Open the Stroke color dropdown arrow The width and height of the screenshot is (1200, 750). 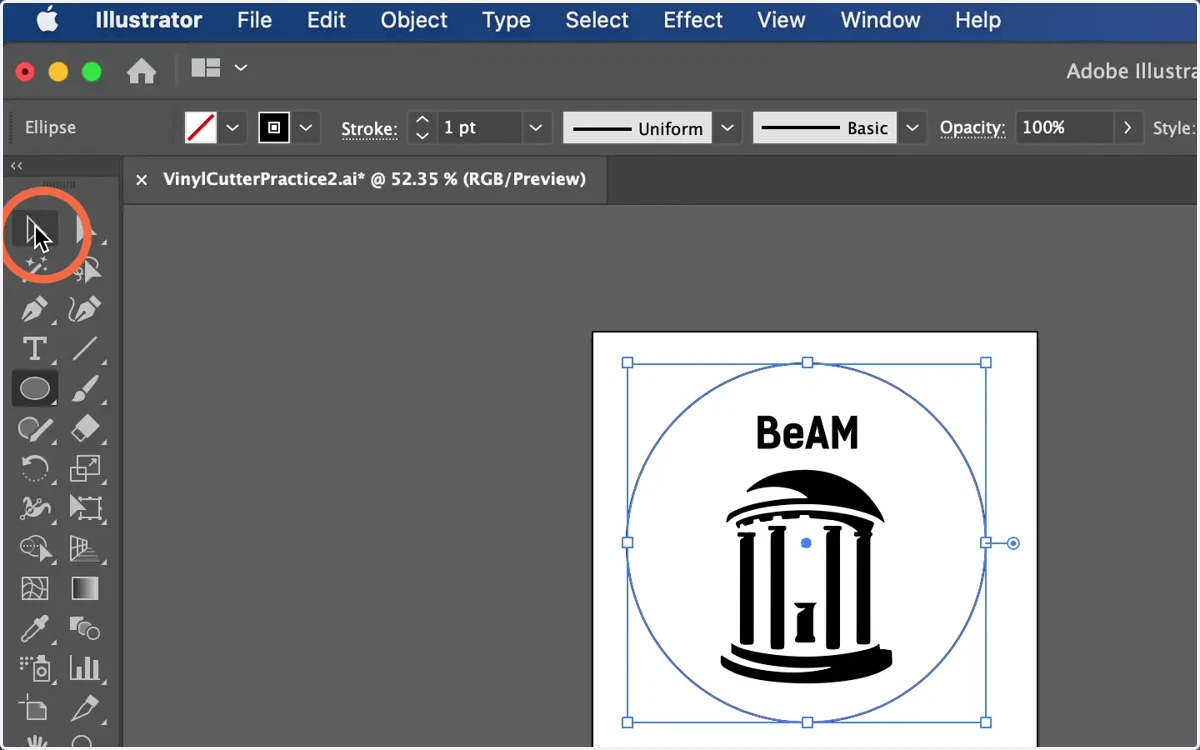tap(306, 128)
